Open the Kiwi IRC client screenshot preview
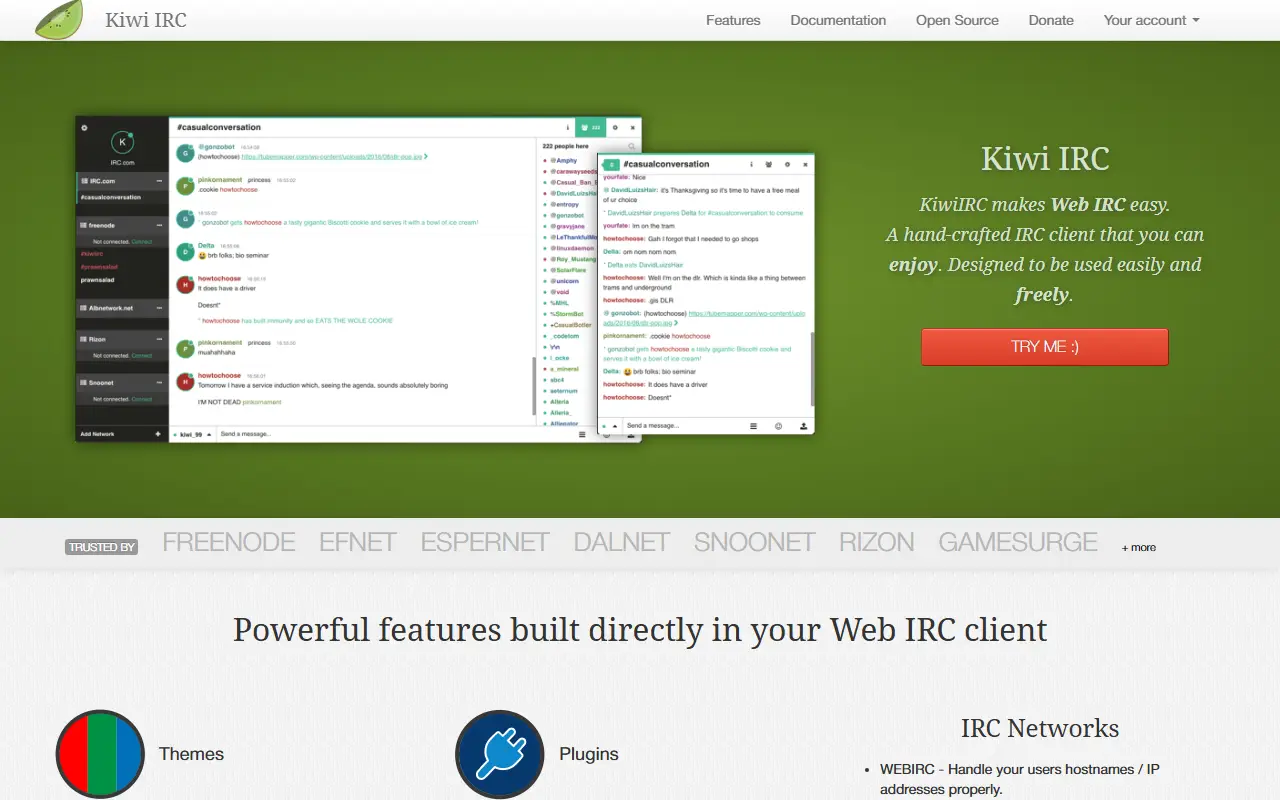This screenshot has height=800, width=1280. pos(446,279)
